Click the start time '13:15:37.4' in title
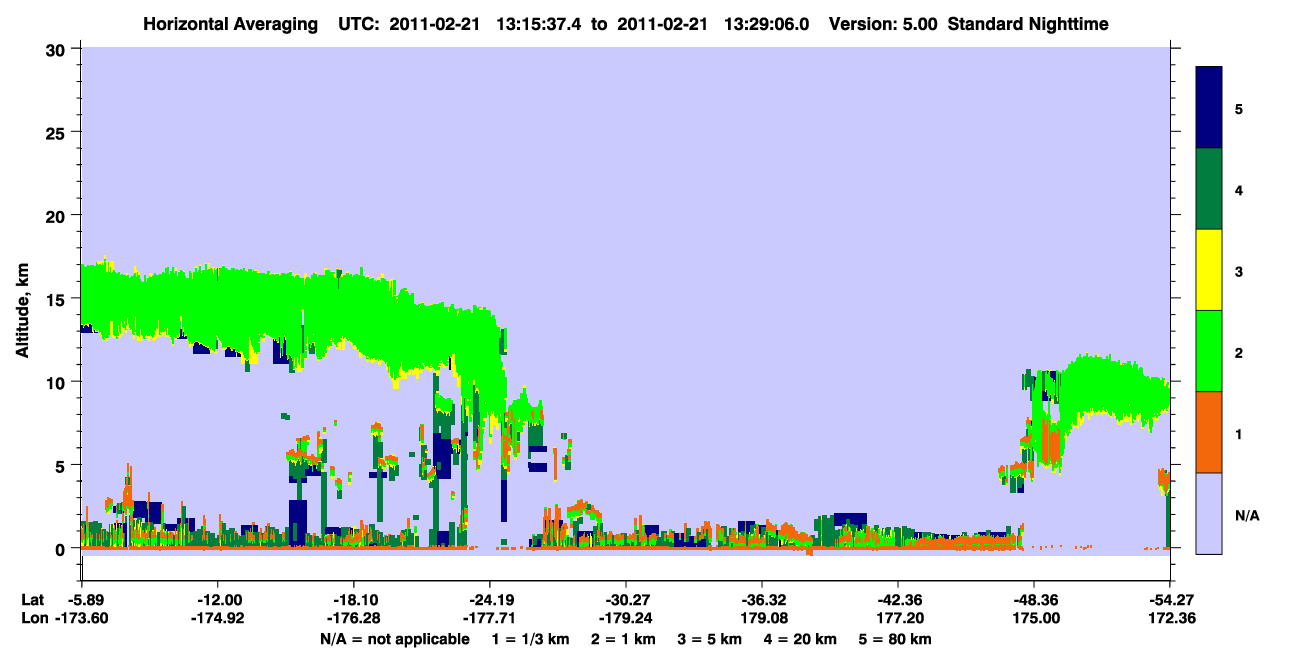The width and height of the screenshot is (1300, 667). [538, 23]
